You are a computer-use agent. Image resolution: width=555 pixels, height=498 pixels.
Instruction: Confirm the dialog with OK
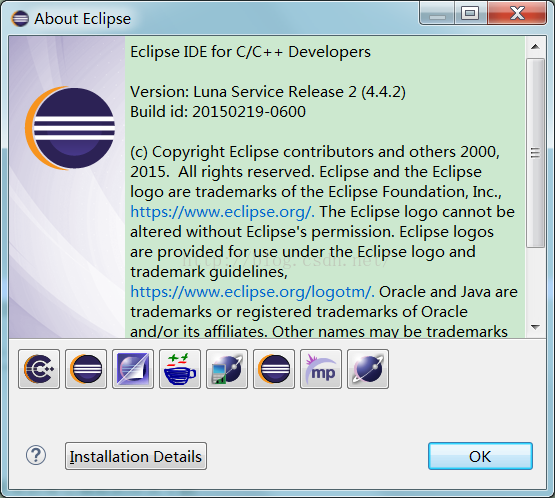tap(480, 456)
